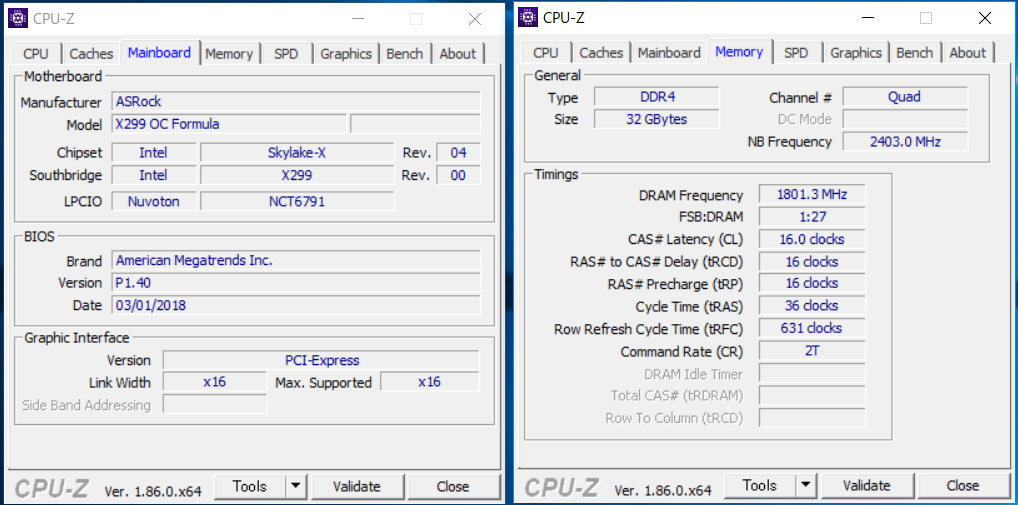Open Tools dropdown arrow in right window

[806, 486]
